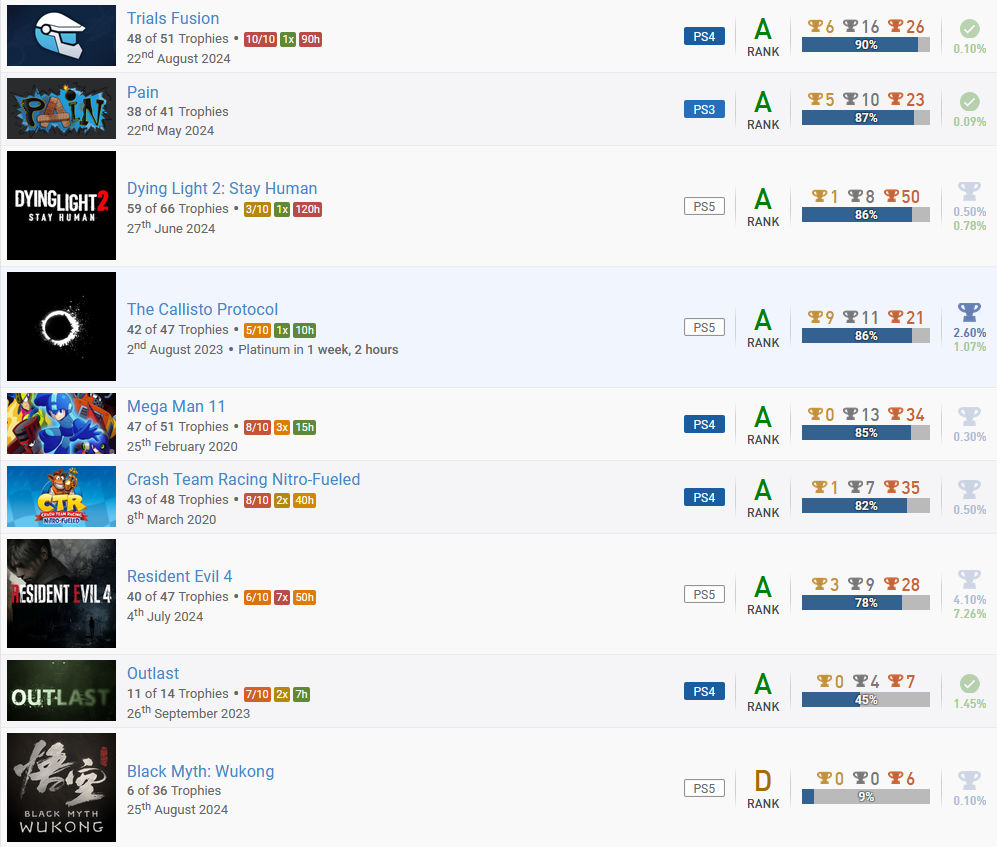
Task: Click the Trials Fusion completion checkmark icon
Action: pyautogui.click(x=969, y=28)
